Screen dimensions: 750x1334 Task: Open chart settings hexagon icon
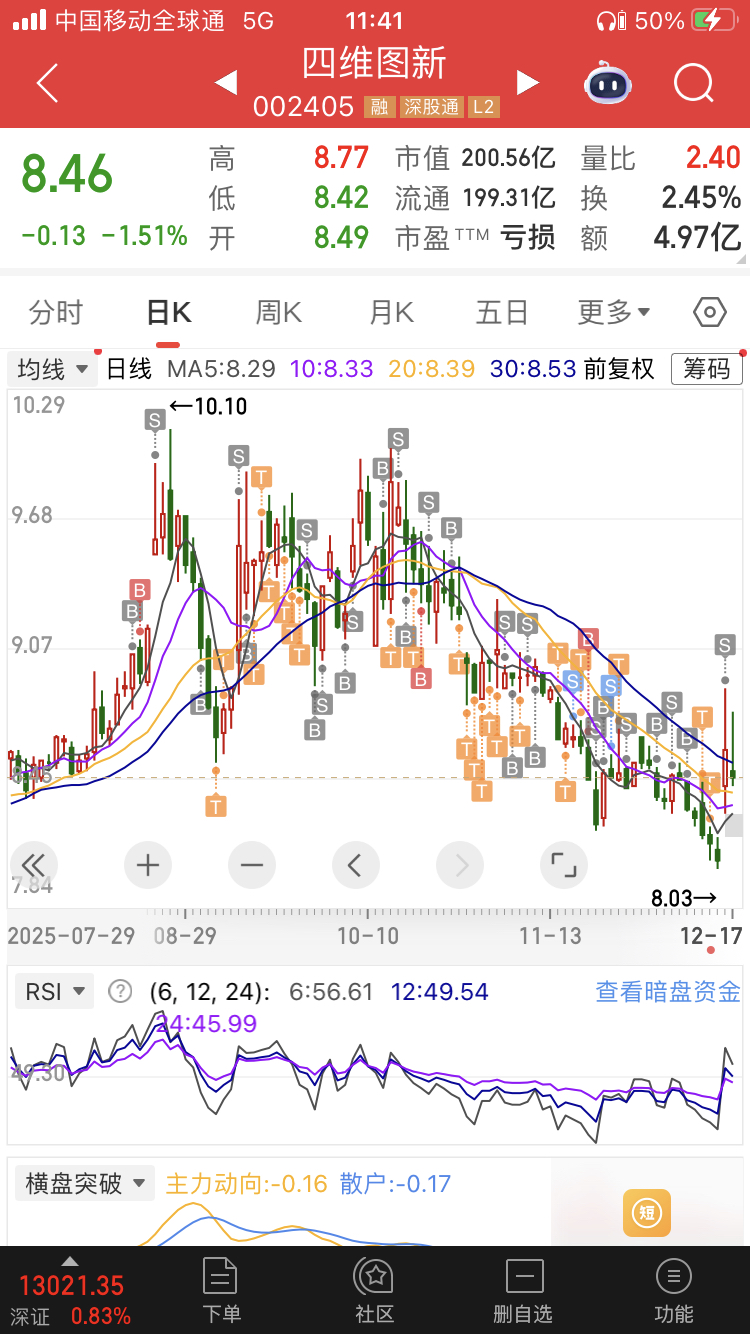pyautogui.click(x=710, y=313)
